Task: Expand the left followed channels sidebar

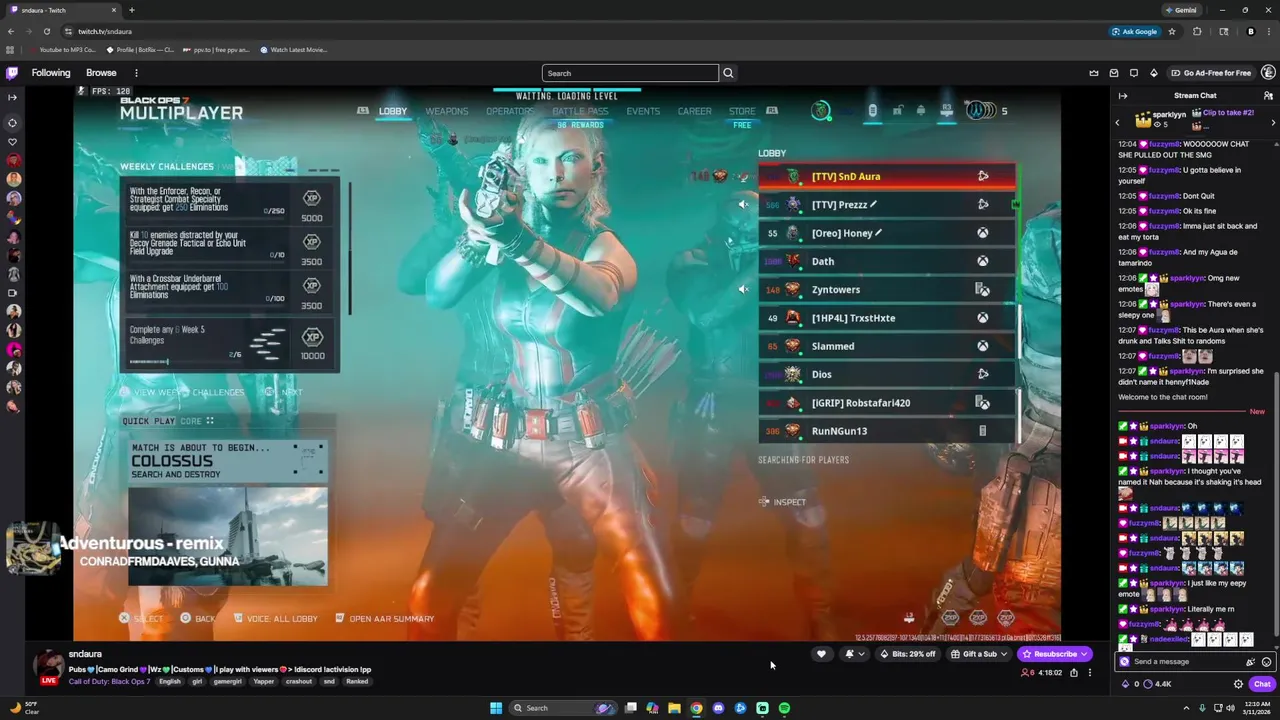Action: click(x=12, y=97)
